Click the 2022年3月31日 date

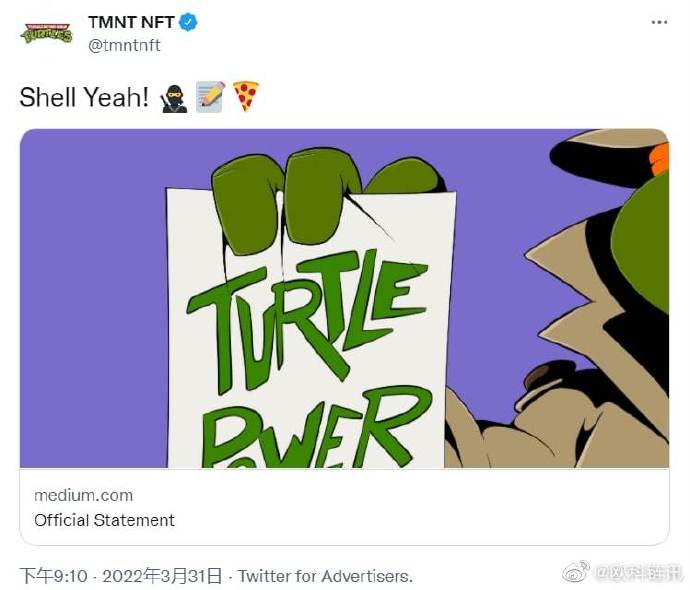point(162,575)
